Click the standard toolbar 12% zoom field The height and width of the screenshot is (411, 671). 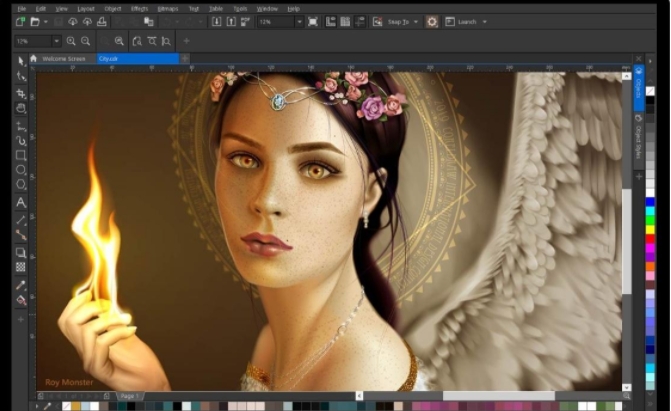point(276,22)
